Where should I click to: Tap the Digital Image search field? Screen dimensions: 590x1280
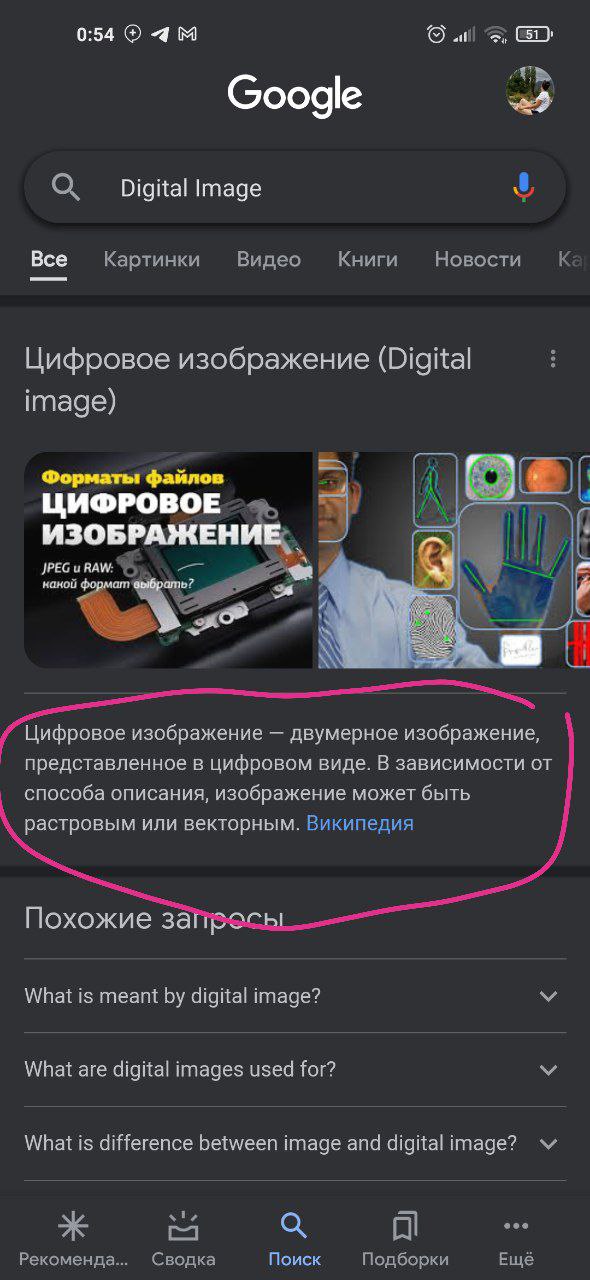(295, 187)
